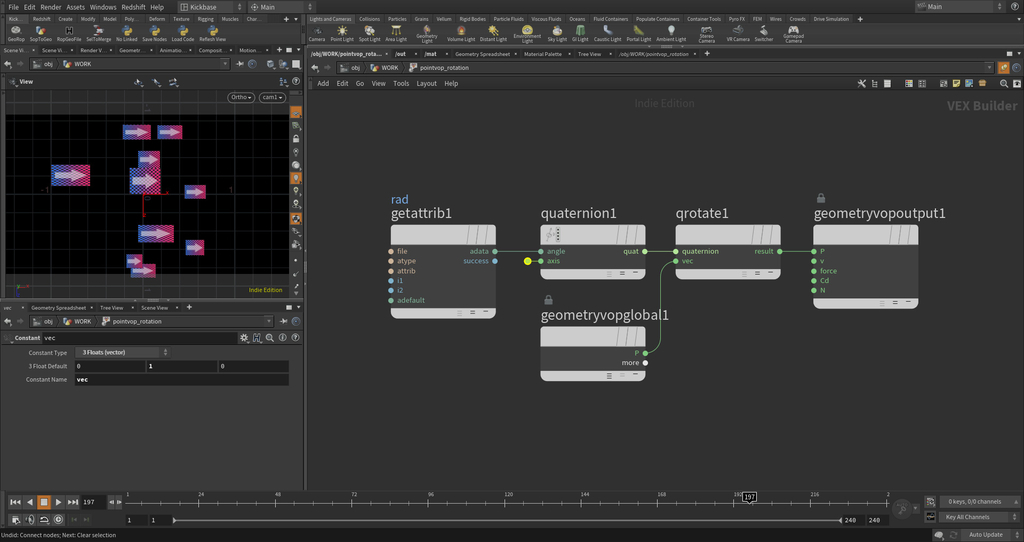The height and width of the screenshot is (542, 1024).
Task: Click the Refresh View shelf tool
Action: (x=212, y=33)
